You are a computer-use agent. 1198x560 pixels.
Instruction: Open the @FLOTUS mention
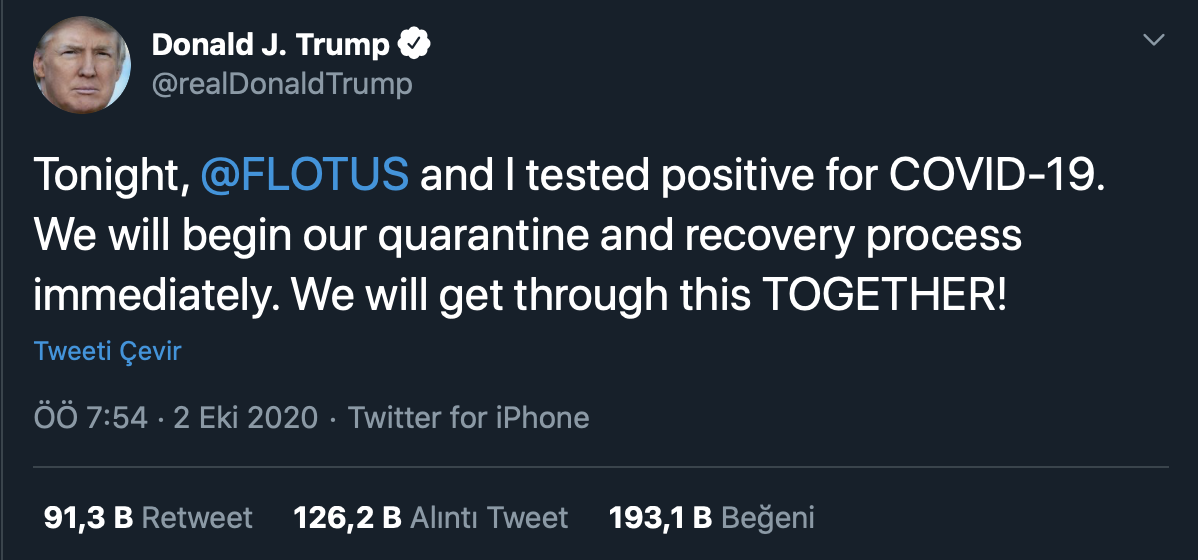[x=305, y=176]
